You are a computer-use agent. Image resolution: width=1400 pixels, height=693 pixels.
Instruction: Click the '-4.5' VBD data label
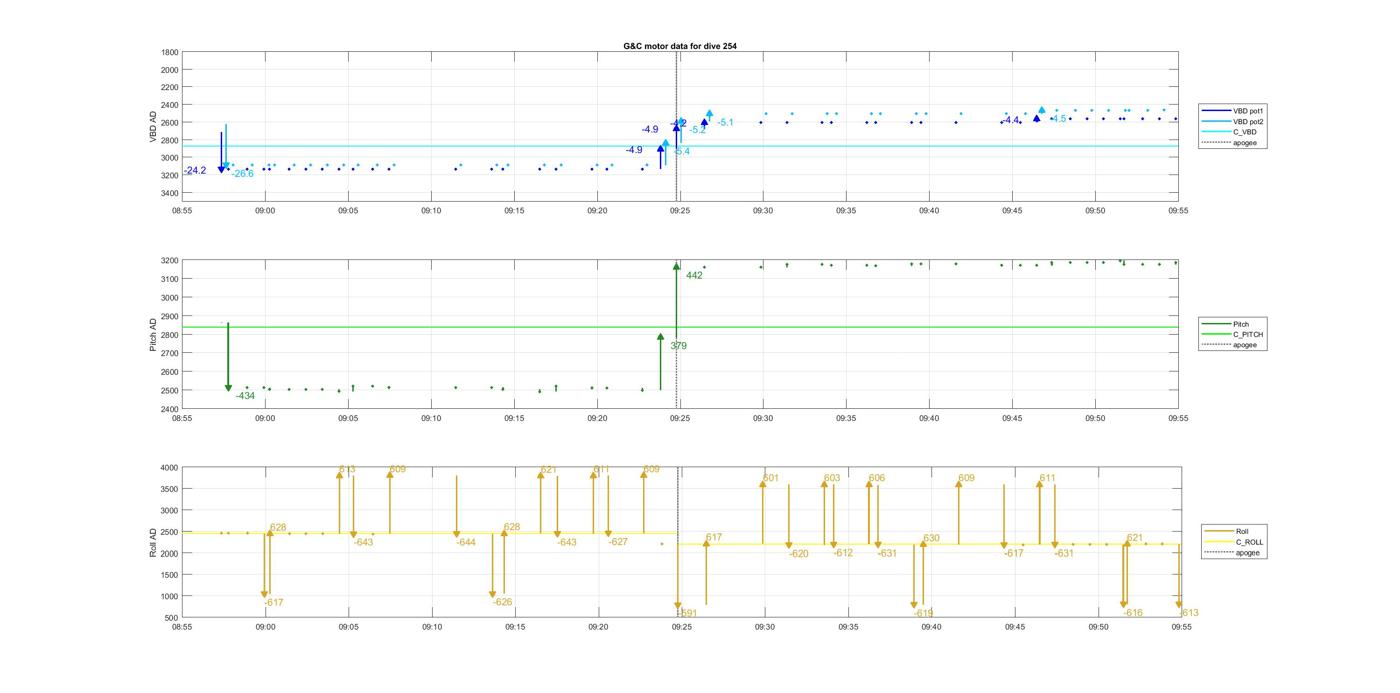click(1058, 119)
